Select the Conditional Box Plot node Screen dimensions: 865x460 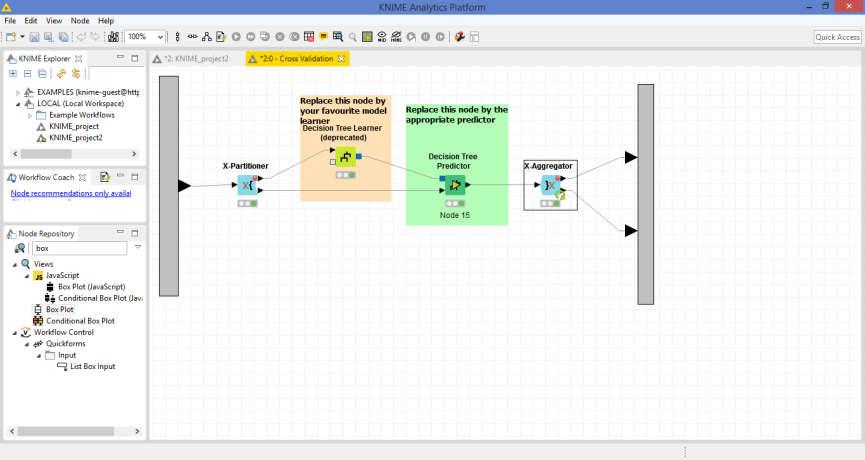coord(81,321)
